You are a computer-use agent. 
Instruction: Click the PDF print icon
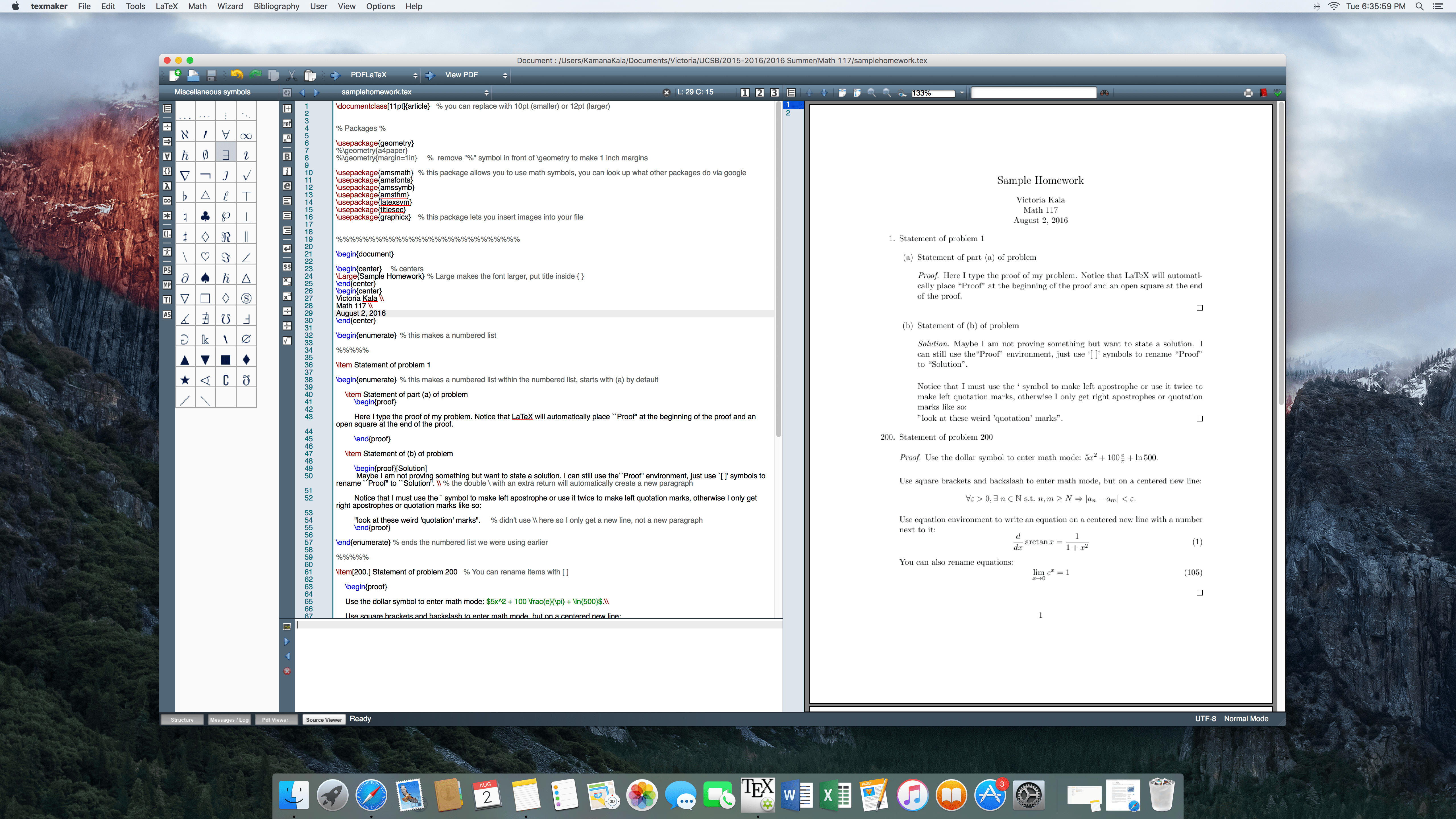click(1248, 93)
